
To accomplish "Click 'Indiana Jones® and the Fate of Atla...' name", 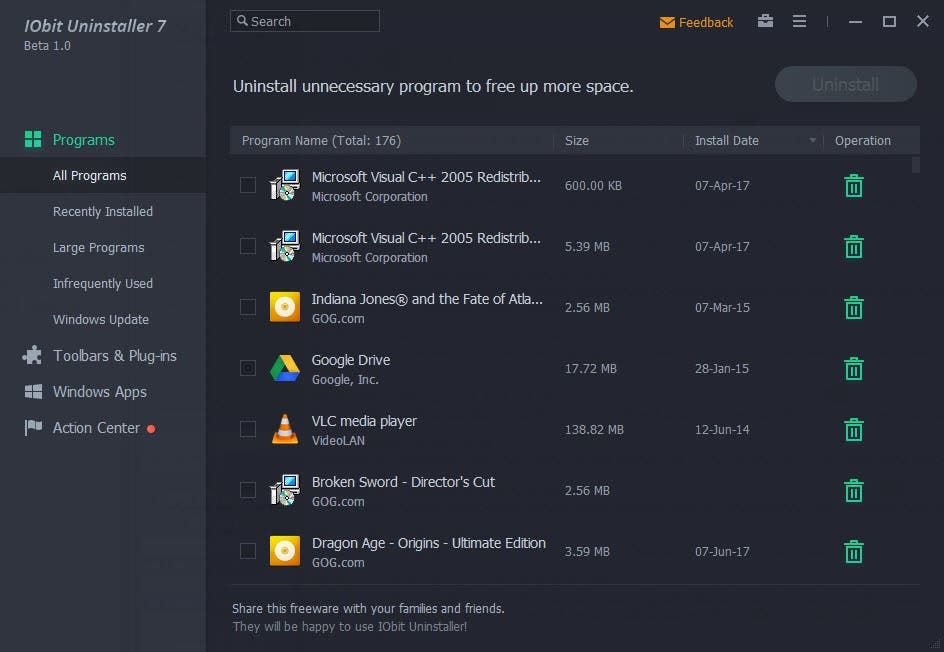I will pyautogui.click(x=427, y=299).
